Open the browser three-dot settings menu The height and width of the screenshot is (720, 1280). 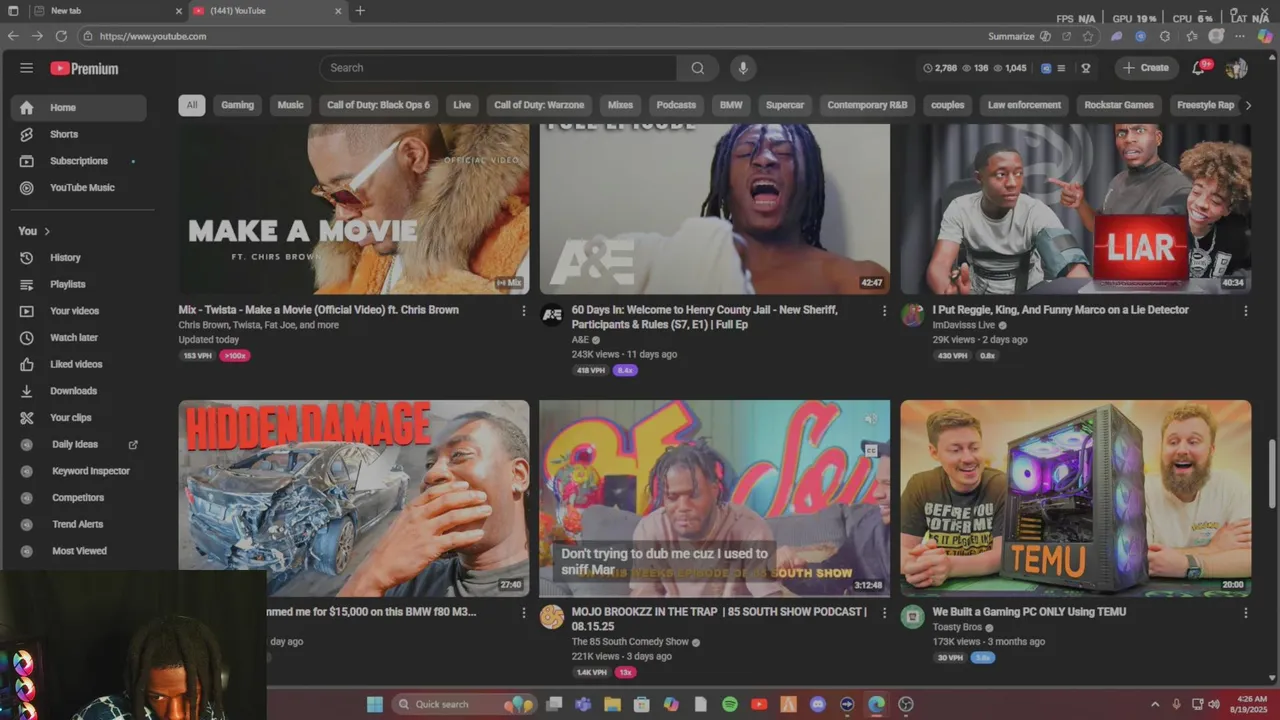[x=1240, y=36]
